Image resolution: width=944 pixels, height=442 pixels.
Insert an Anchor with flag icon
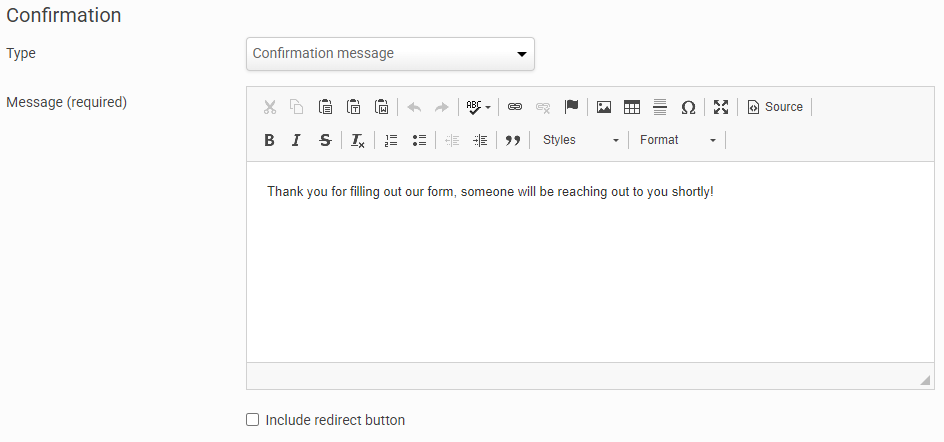click(x=571, y=107)
